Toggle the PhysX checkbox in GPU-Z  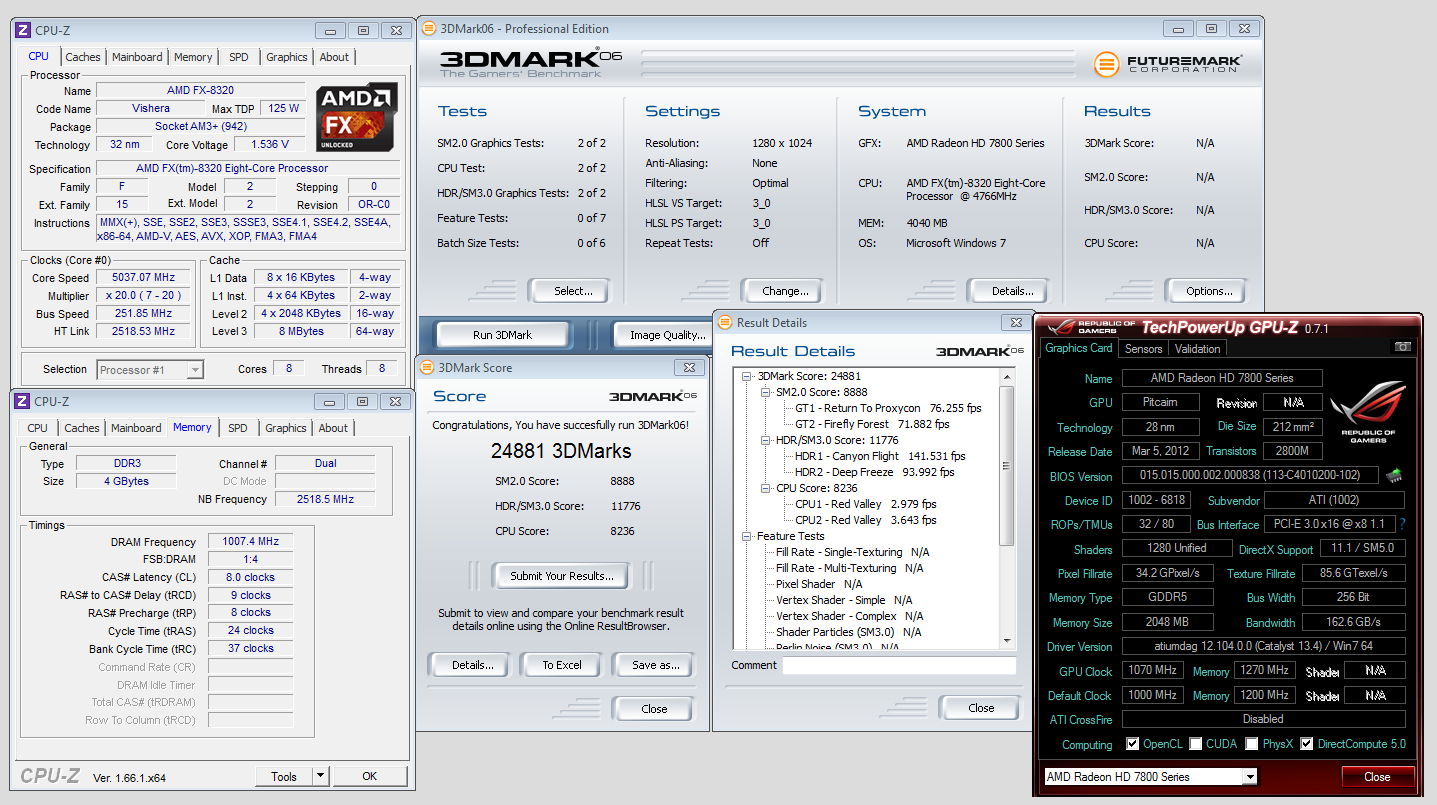click(x=1251, y=744)
